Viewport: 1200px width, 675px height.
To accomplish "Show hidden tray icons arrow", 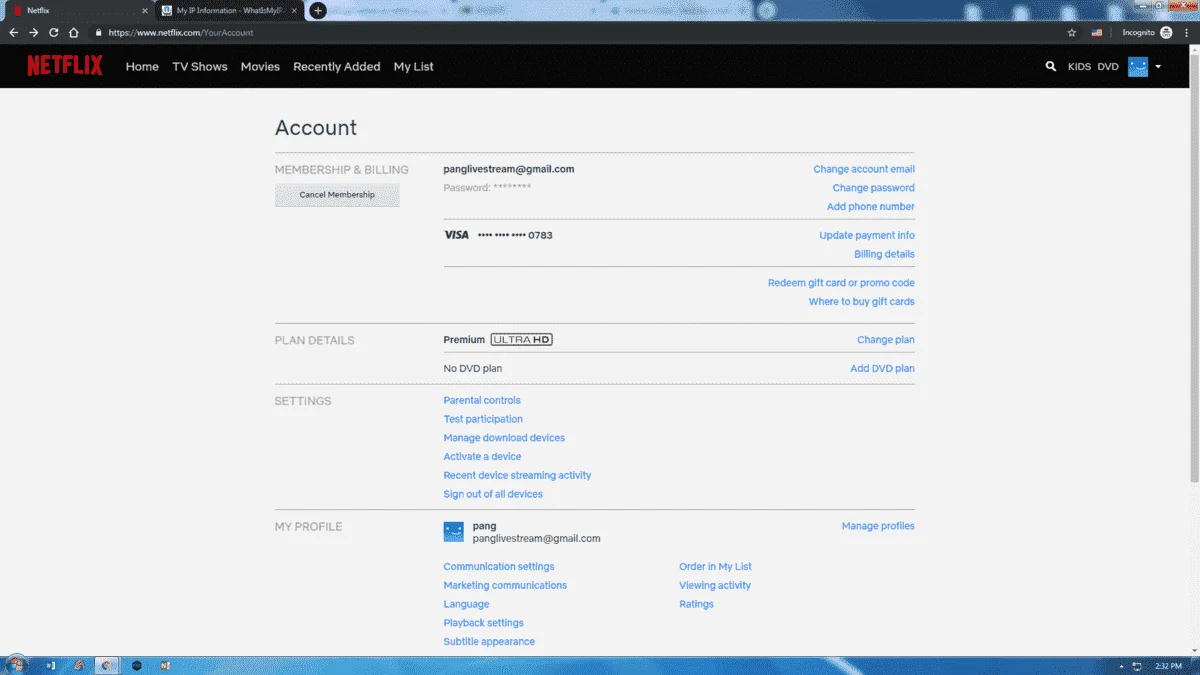I will click(x=1122, y=665).
